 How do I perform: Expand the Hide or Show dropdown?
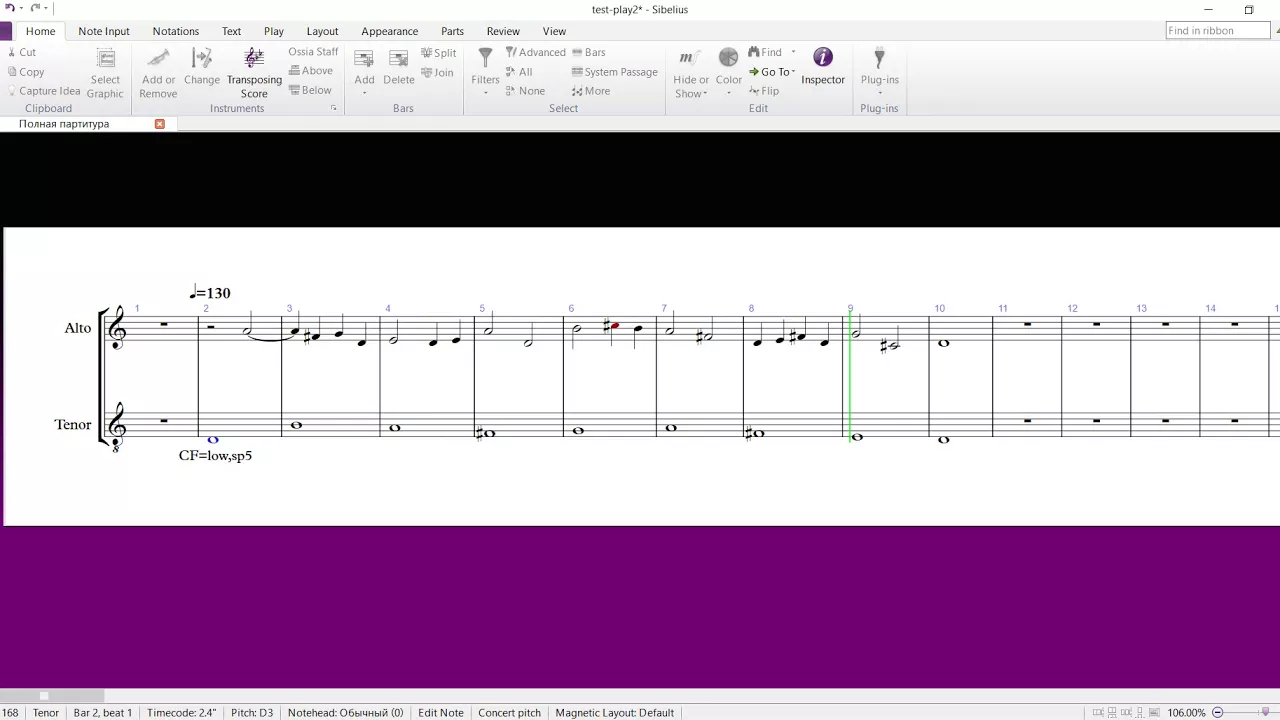tap(705, 94)
